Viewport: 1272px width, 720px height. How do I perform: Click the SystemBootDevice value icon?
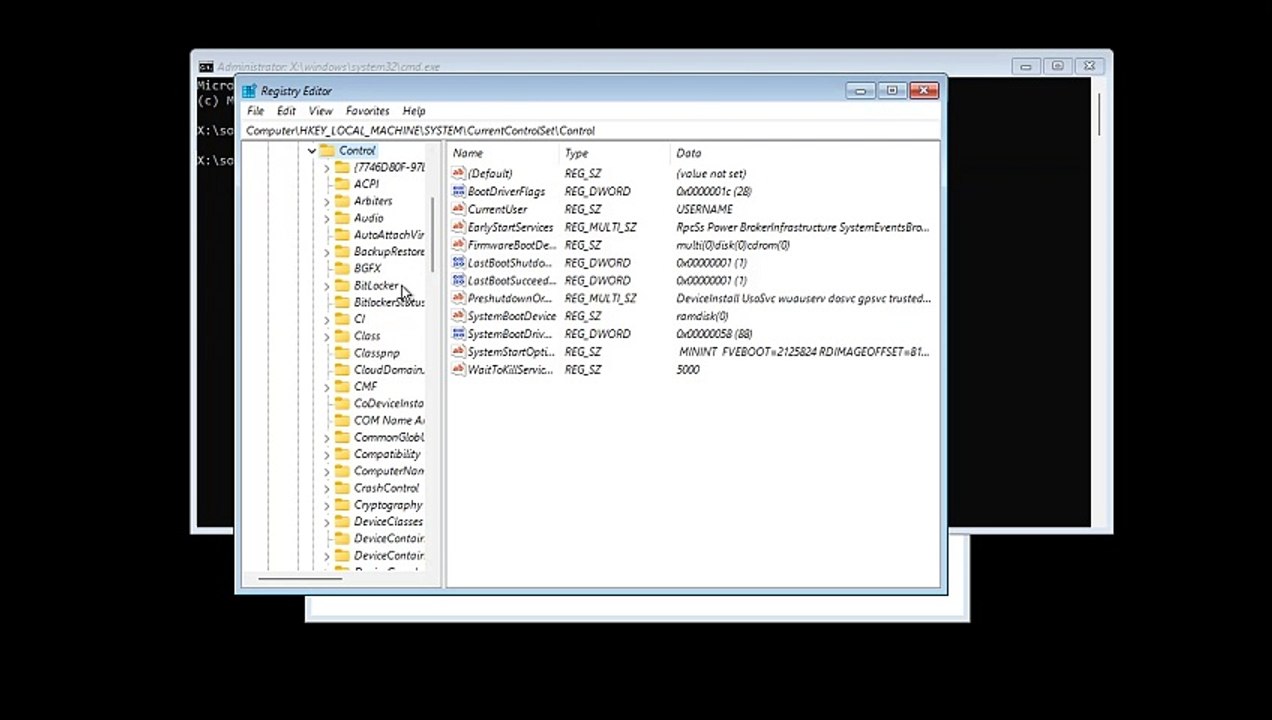[459, 316]
